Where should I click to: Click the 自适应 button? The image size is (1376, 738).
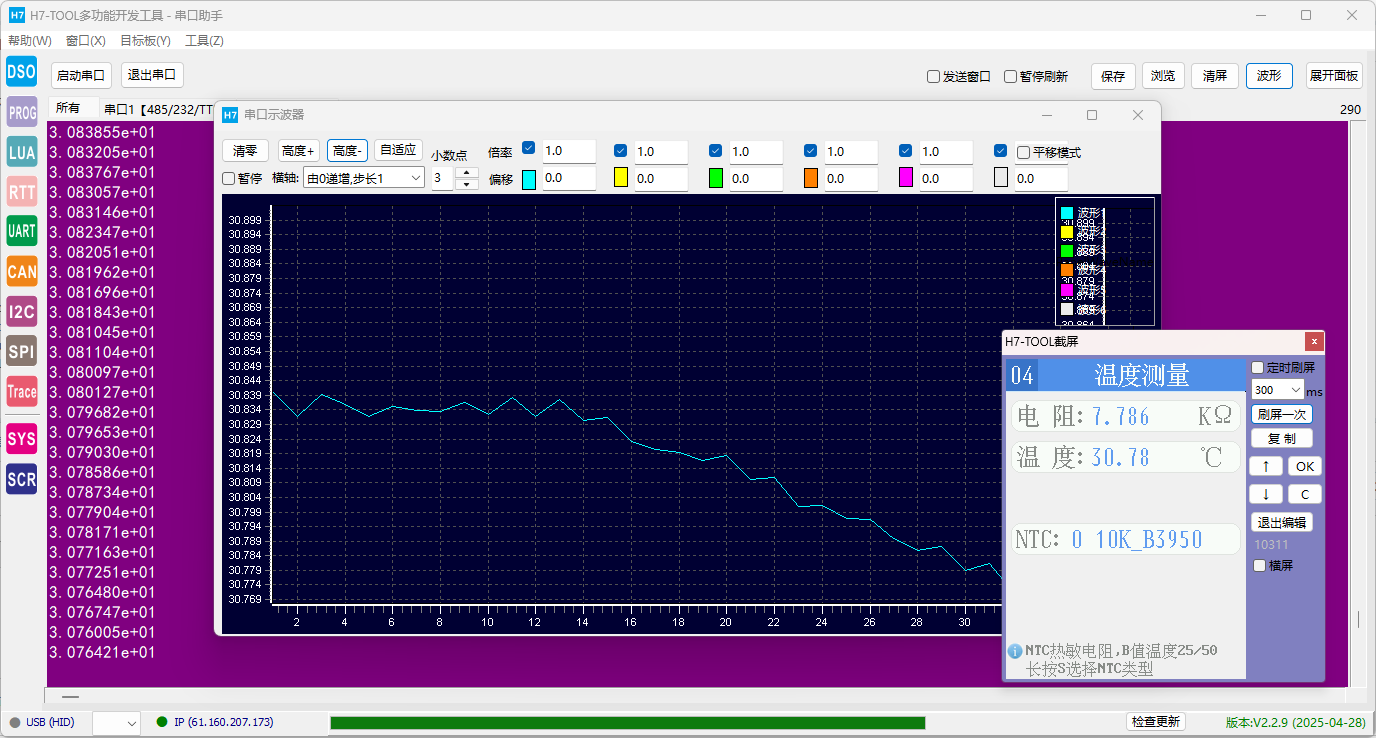(x=398, y=150)
